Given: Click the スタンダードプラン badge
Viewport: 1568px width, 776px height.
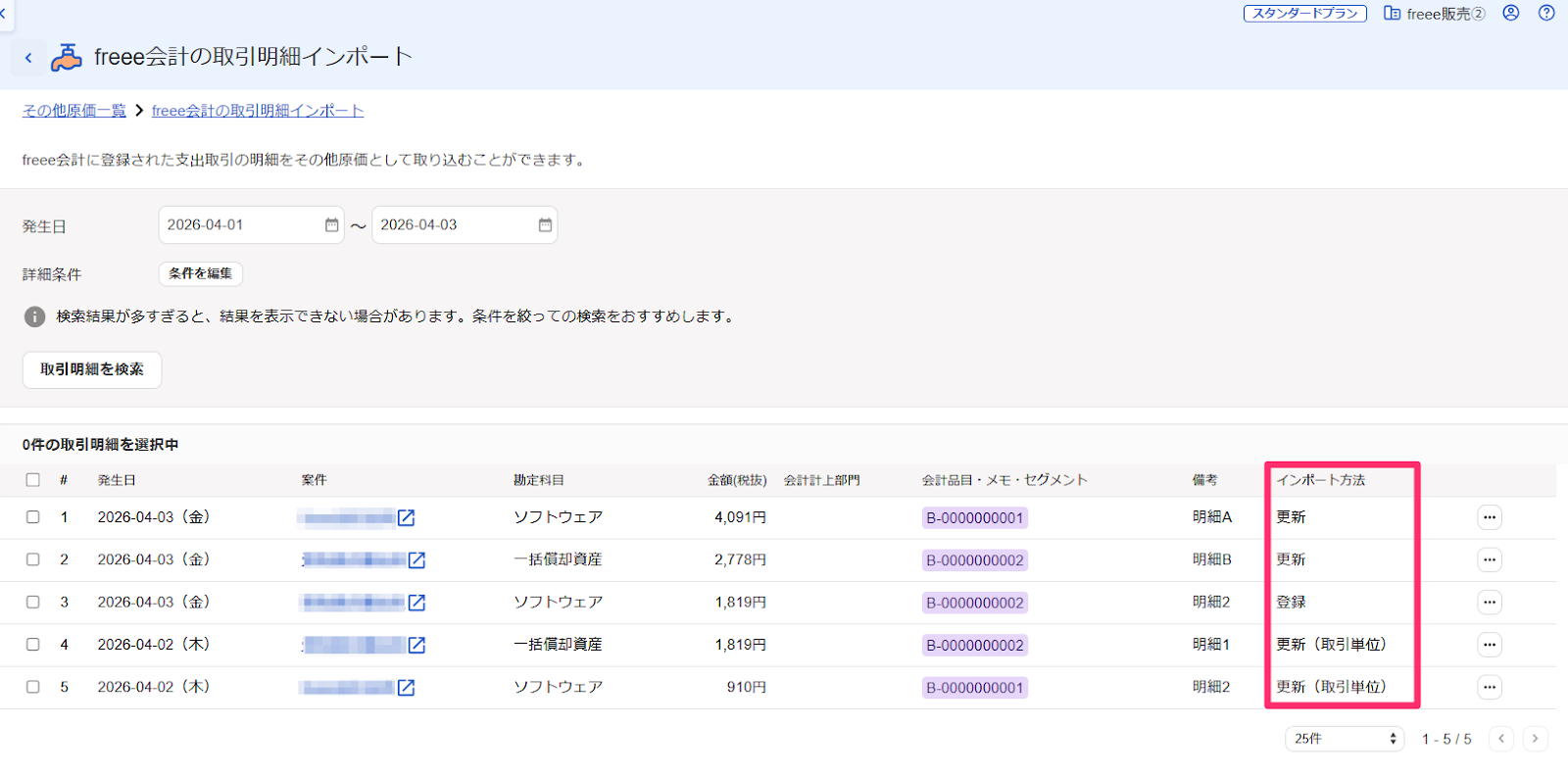Looking at the screenshot, I should click(x=1305, y=13).
